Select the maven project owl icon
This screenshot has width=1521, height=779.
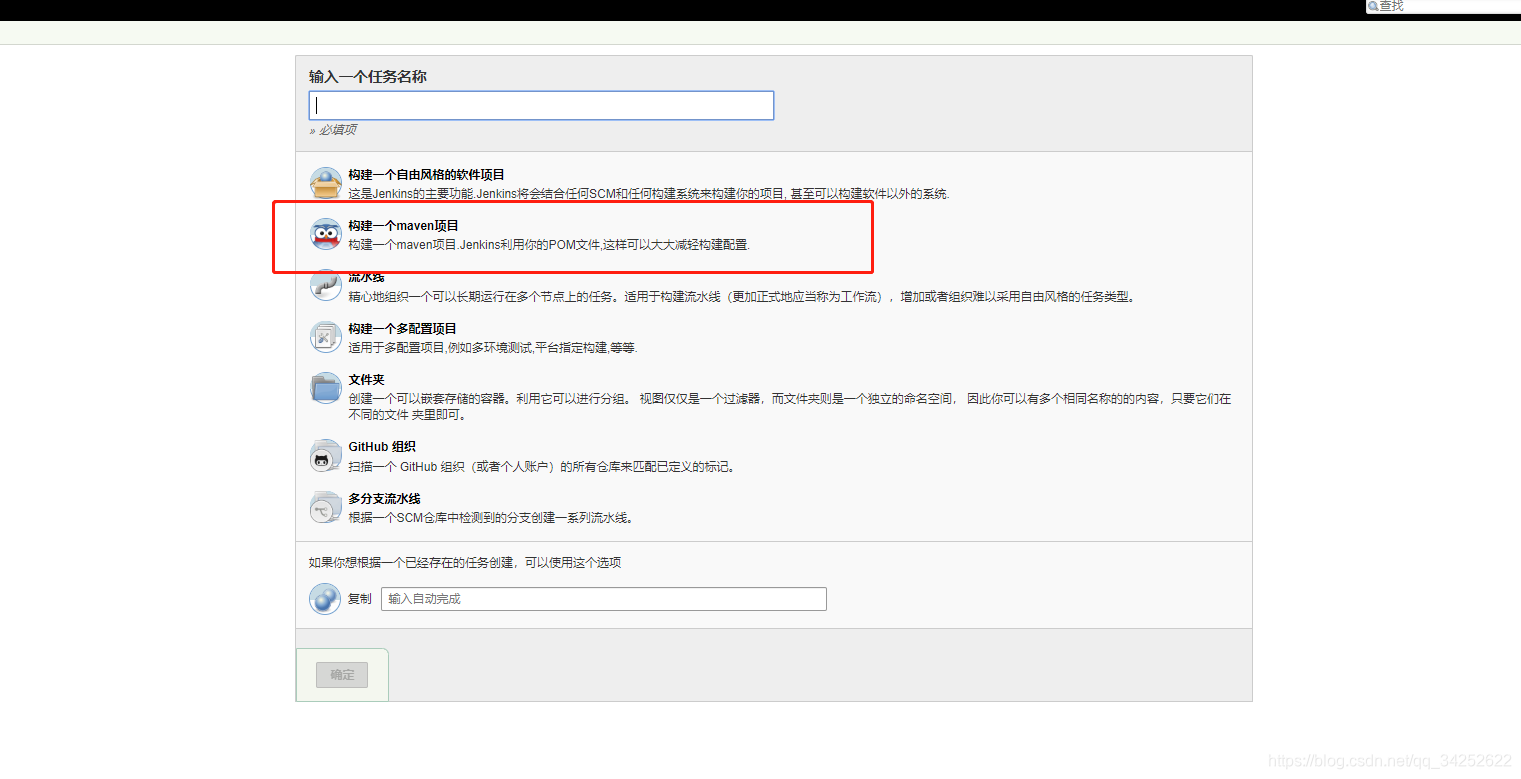[x=326, y=234]
